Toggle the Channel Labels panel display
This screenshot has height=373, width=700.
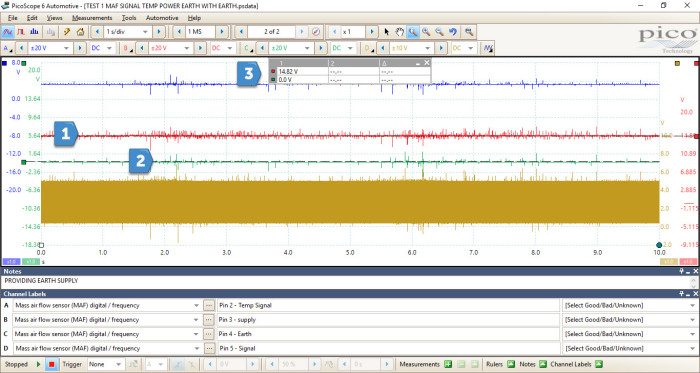point(599,364)
